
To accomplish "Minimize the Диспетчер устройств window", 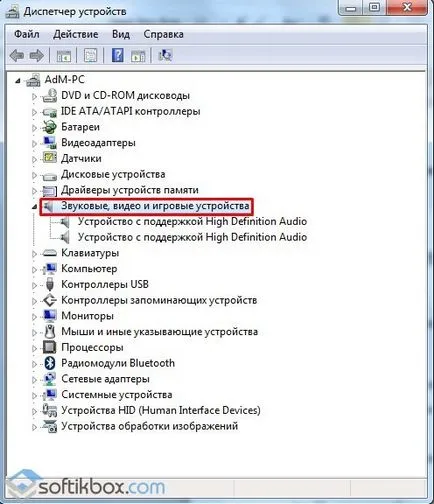I will click(x=351, y=7).
